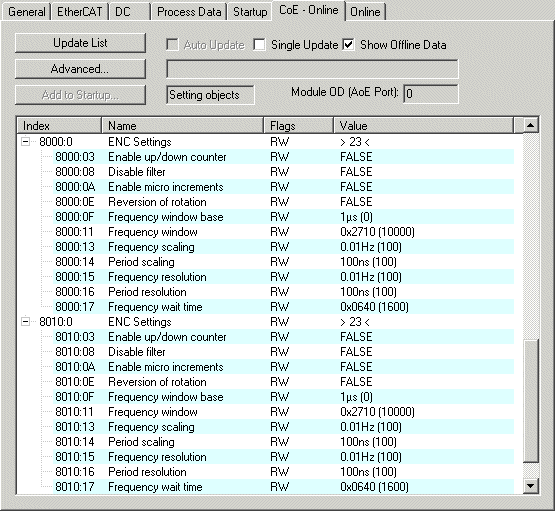Image resolution: width=555 pixels, height=511 pixels.
Task: Click the Value column header
Action: (x=423, y=126)
